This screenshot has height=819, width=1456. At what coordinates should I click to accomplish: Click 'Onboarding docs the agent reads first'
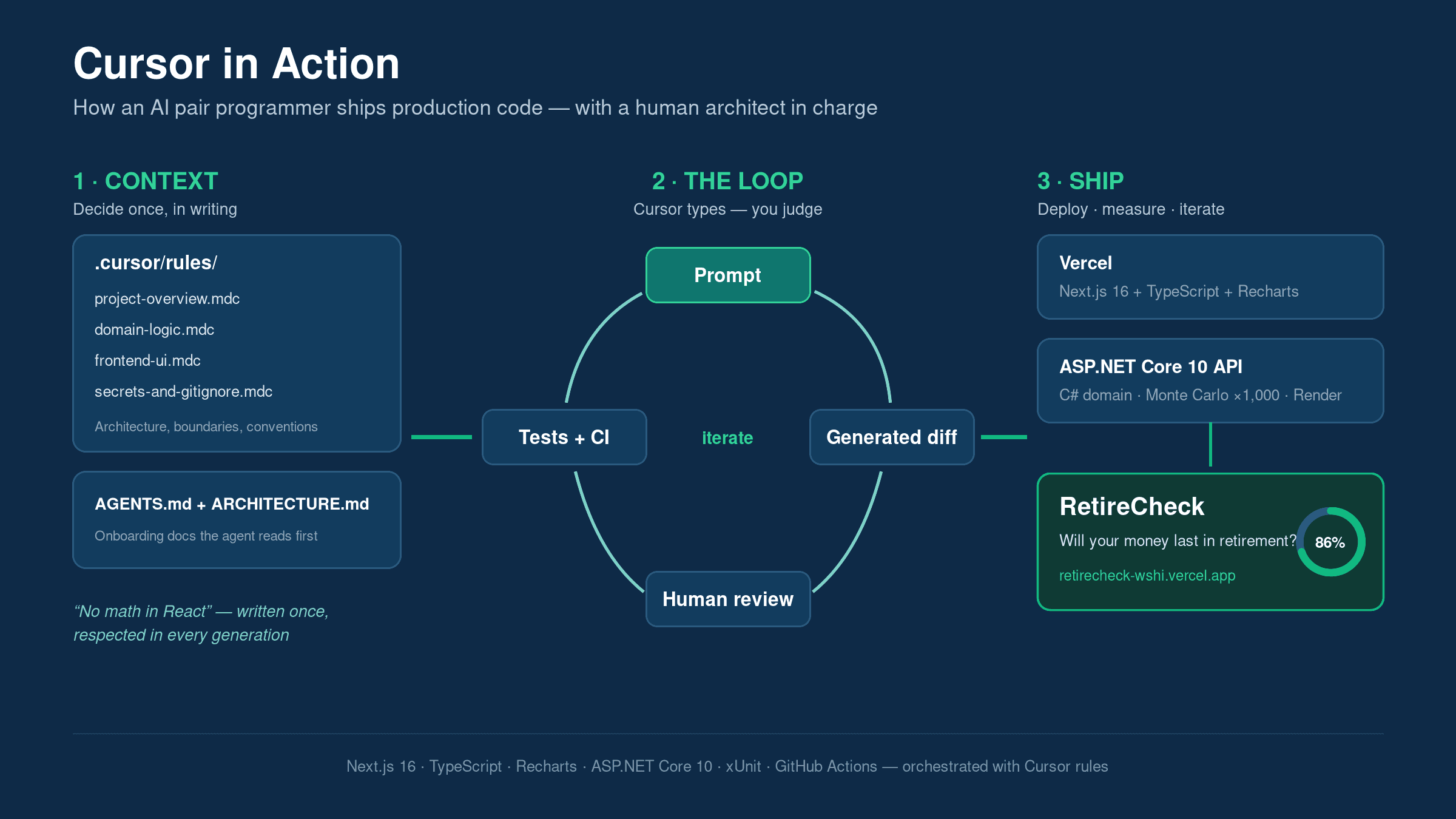coord(206,536)
